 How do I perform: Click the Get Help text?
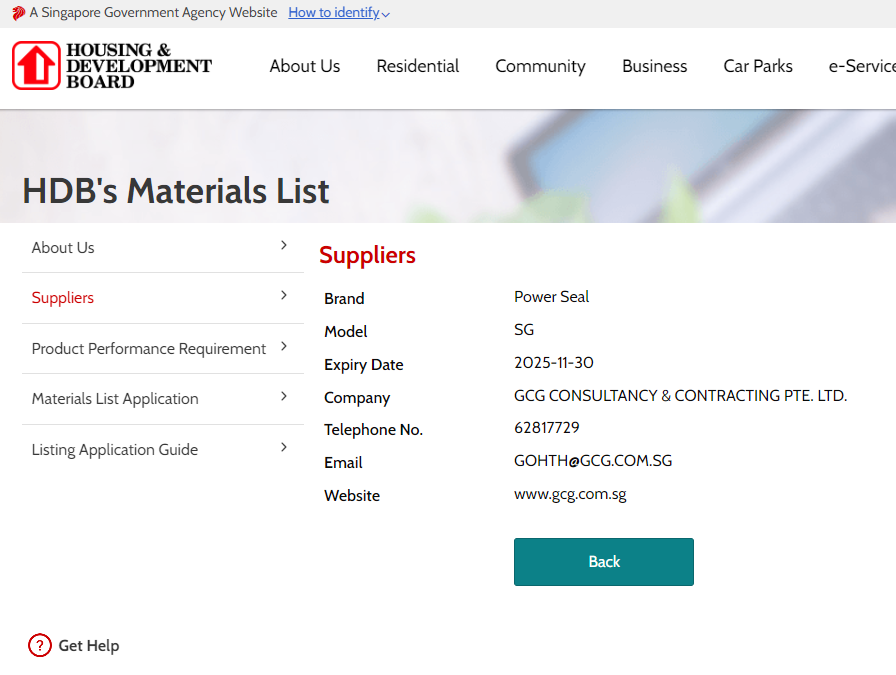pyautogui.click(x=89, y=646)
